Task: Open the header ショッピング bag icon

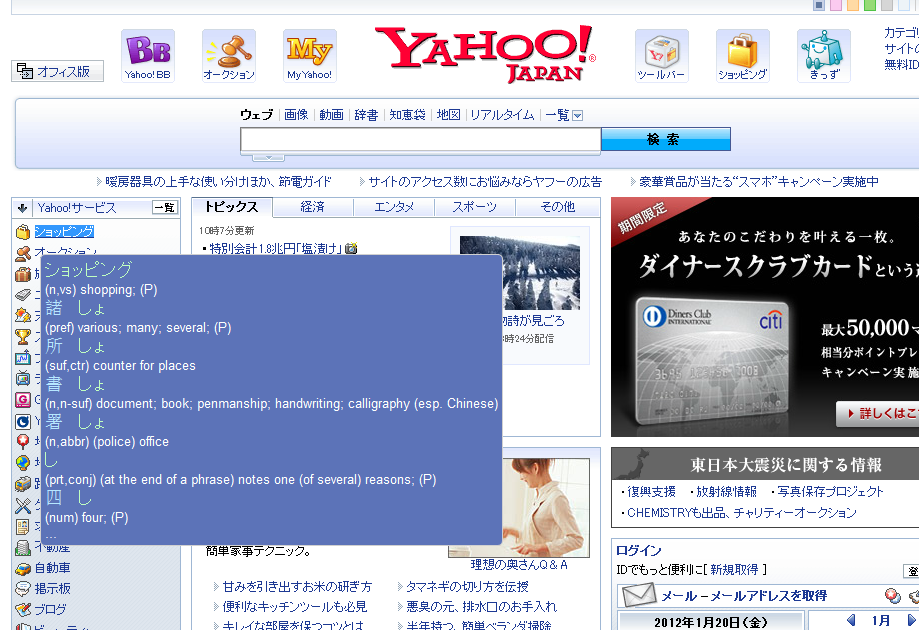Action: tap(742, 56)
